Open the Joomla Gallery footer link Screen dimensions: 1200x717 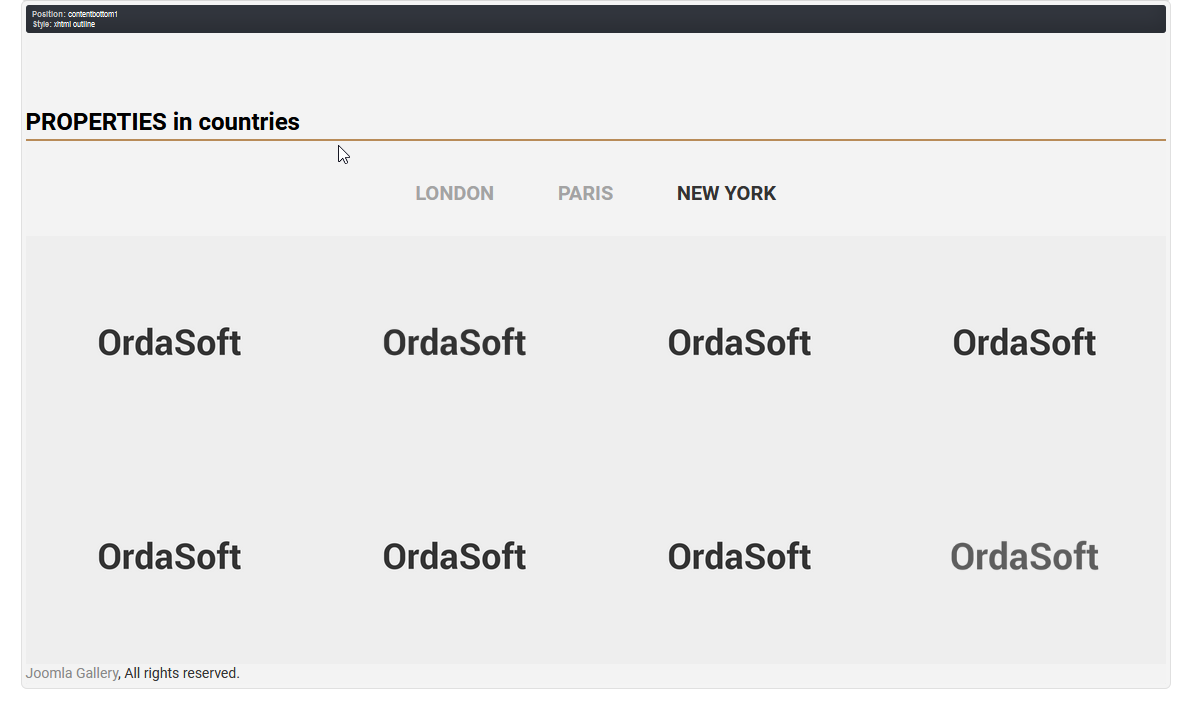pyautogui.click(x=72, y=673)
